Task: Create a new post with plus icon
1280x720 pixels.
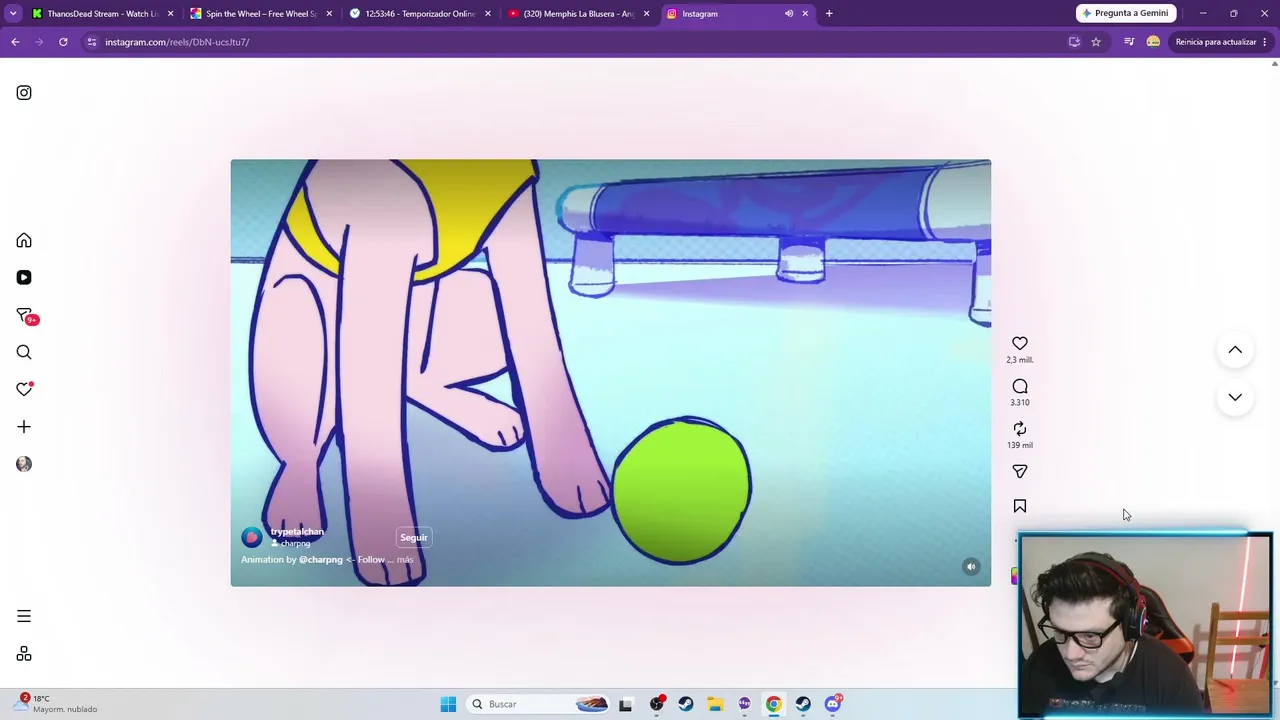Action: coord(24,427)
